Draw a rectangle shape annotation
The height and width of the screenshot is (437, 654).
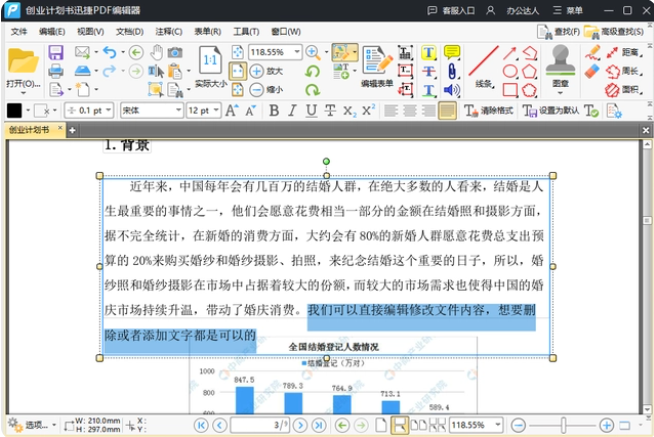click(510, 90)
